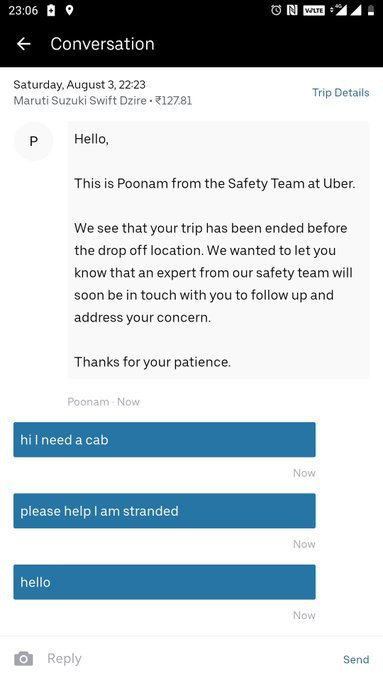Tap Poonam's avatar circle with letter P
Image resolution: width=383 pixels, height=680 pixels.
coord(33,141)
